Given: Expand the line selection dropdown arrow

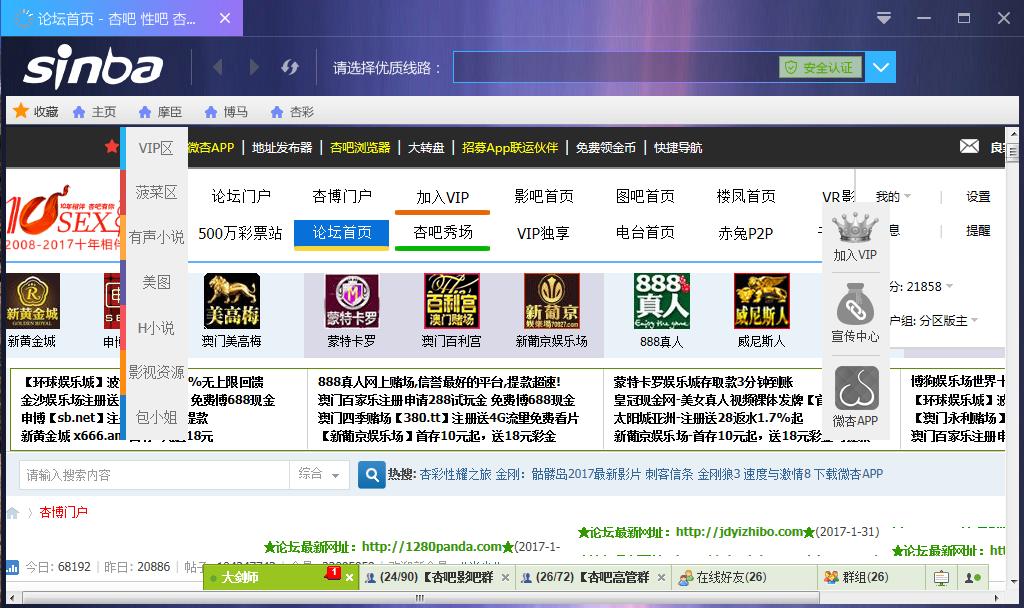Looking at the screenshot, I should click(880, 67).
